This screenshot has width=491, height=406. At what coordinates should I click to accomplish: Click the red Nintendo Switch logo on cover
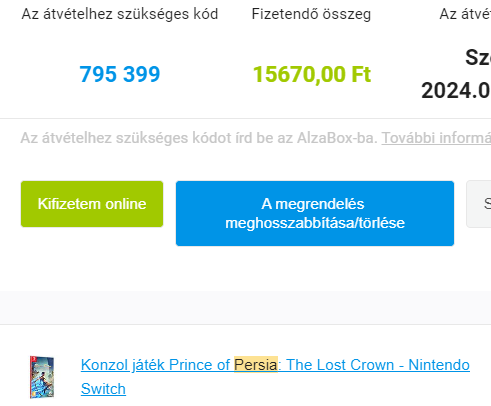click(33, 359)
